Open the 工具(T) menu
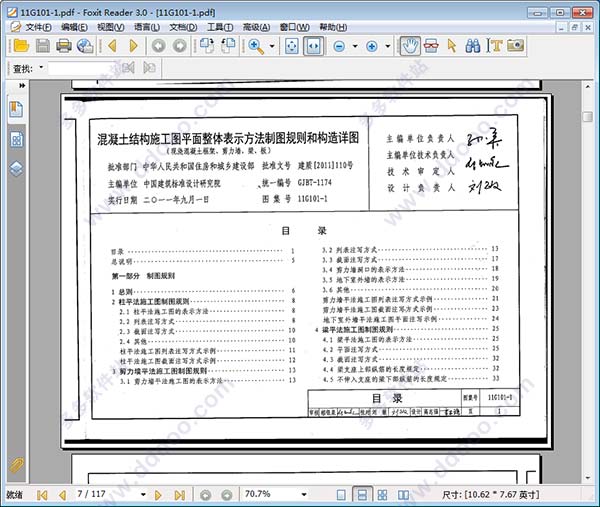 [x=220, y=27]
